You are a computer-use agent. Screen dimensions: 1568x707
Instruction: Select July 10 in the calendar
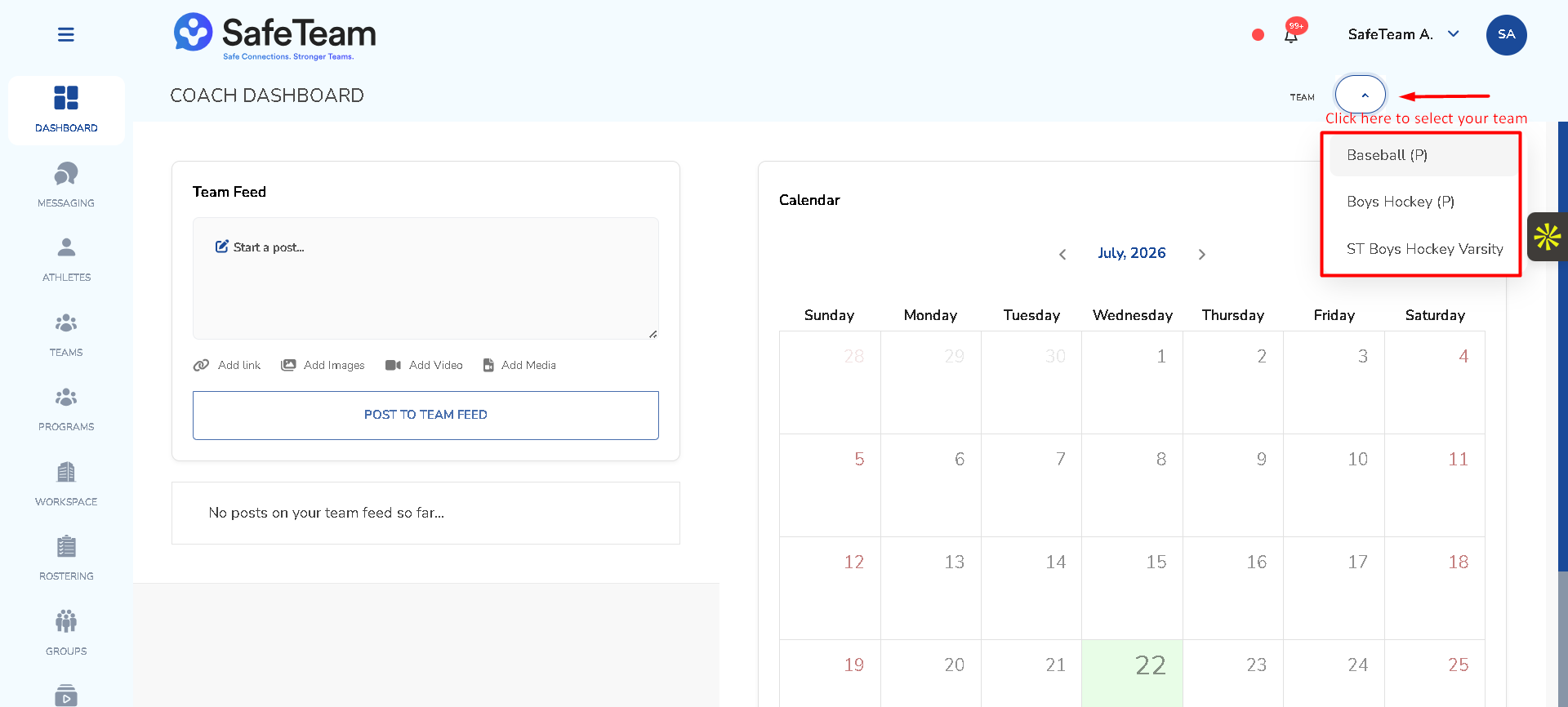[x=1334, y=485]
